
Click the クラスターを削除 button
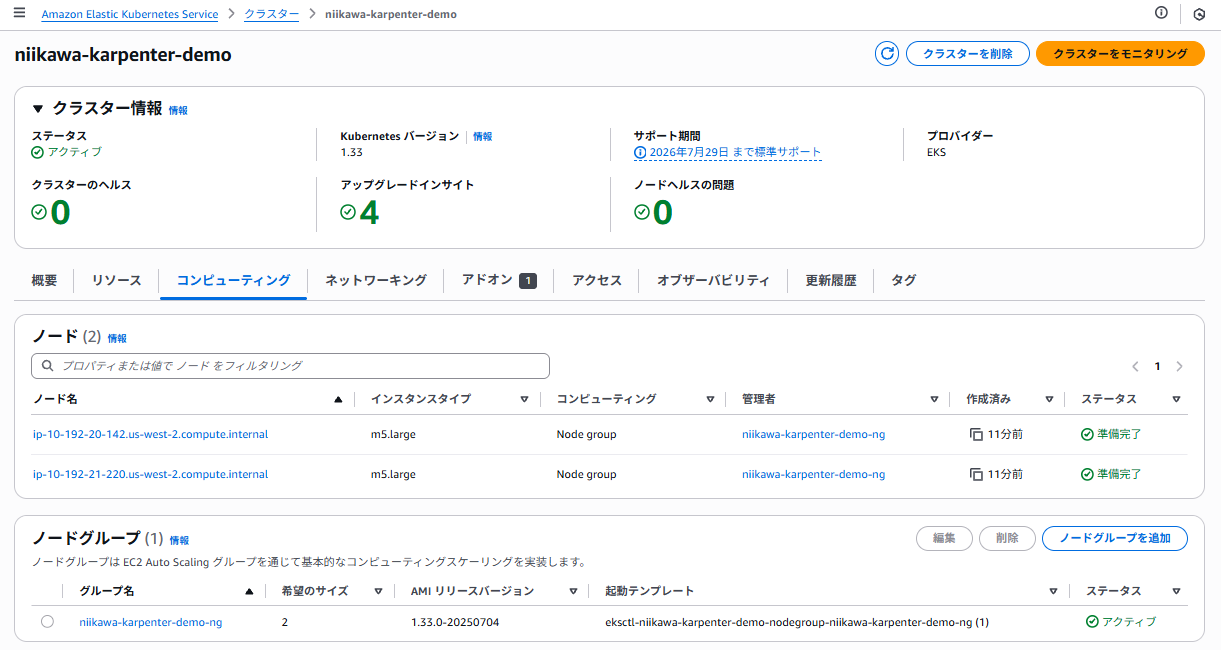pos(968,54)
